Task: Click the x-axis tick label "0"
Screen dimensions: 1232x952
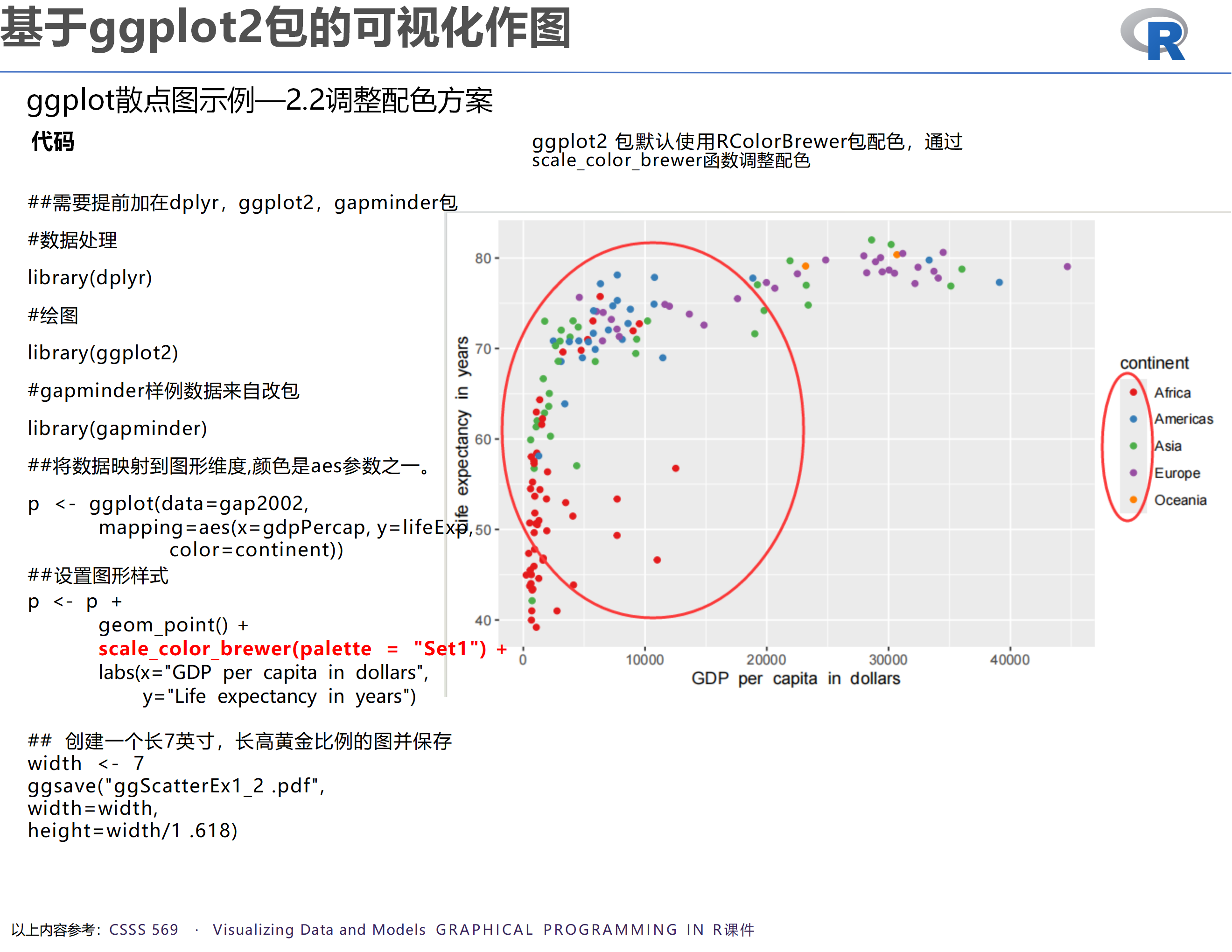Action: click(523, 660)
